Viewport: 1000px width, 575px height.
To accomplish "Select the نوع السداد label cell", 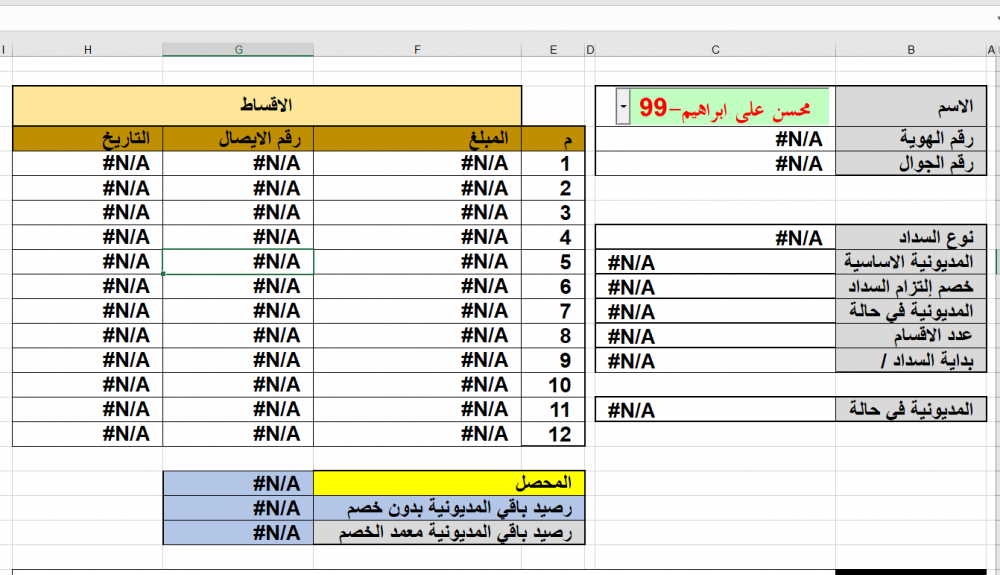I will pos(911,237).
